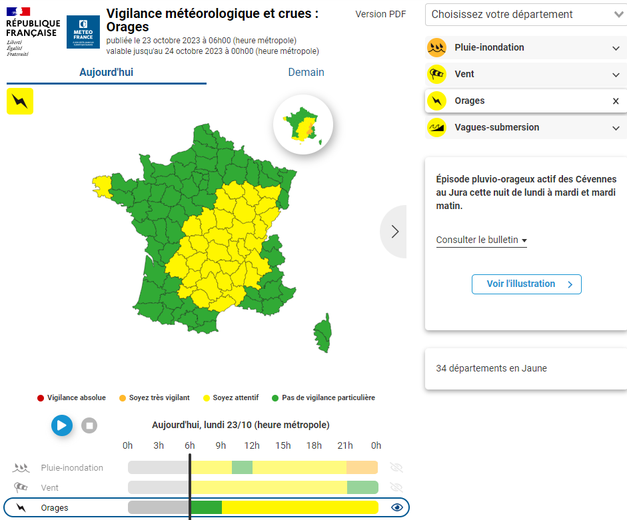Select the Orages row label in timeline

click(x=54, y=508)
